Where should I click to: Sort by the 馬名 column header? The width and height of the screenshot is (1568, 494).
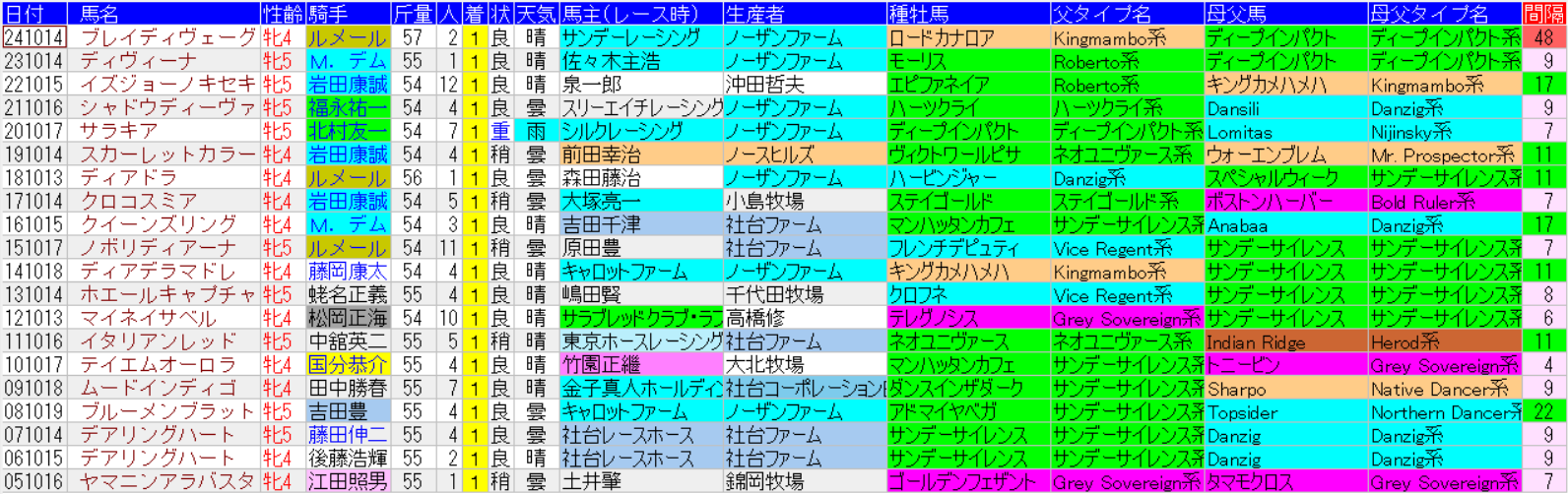[x=163, y=14]
